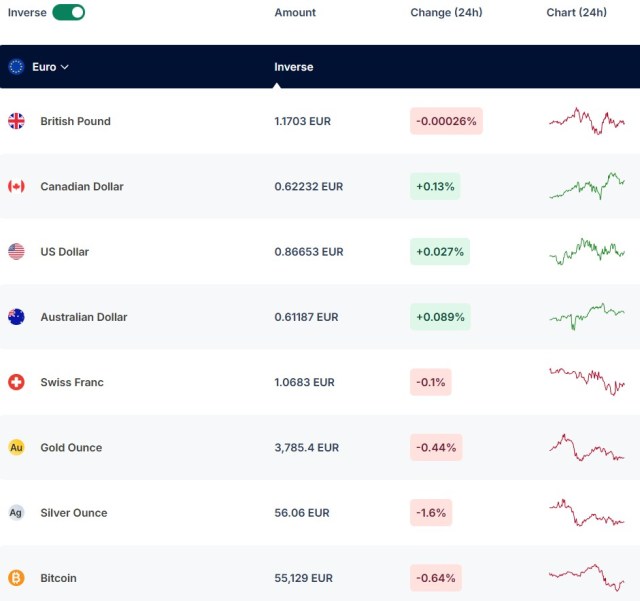Open the Bitcoin row label
Image resolution: width=640 pixels, height=601 pixels.
(x=58, y=578)
